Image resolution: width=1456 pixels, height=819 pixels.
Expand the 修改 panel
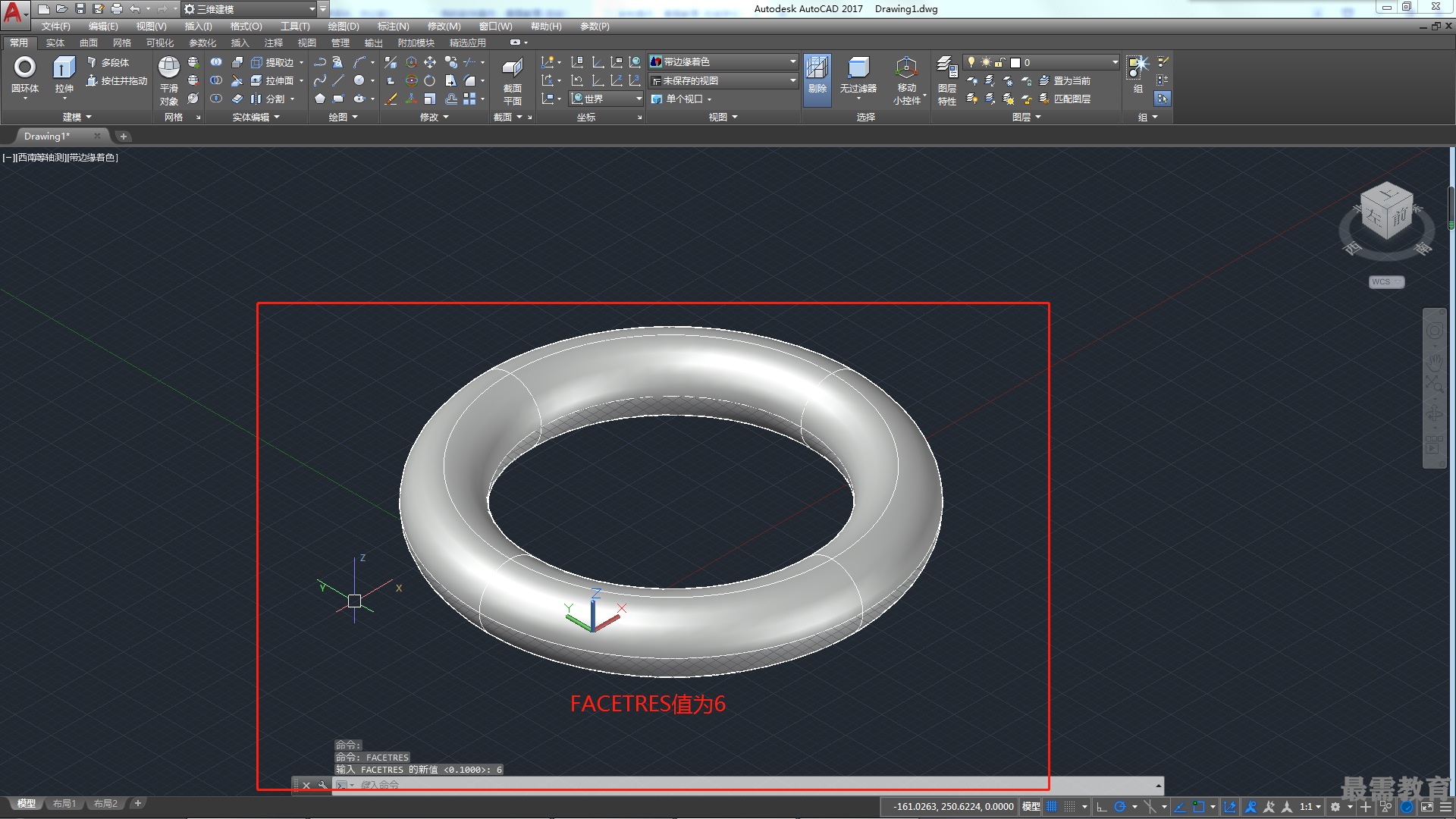[x=434, y=118]
